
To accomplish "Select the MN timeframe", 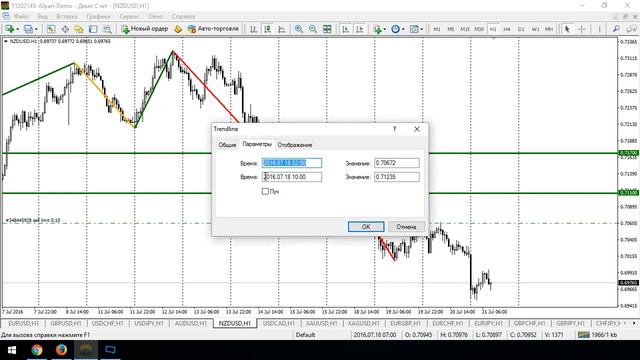I will pyautogui.click(x=549, y=29).
